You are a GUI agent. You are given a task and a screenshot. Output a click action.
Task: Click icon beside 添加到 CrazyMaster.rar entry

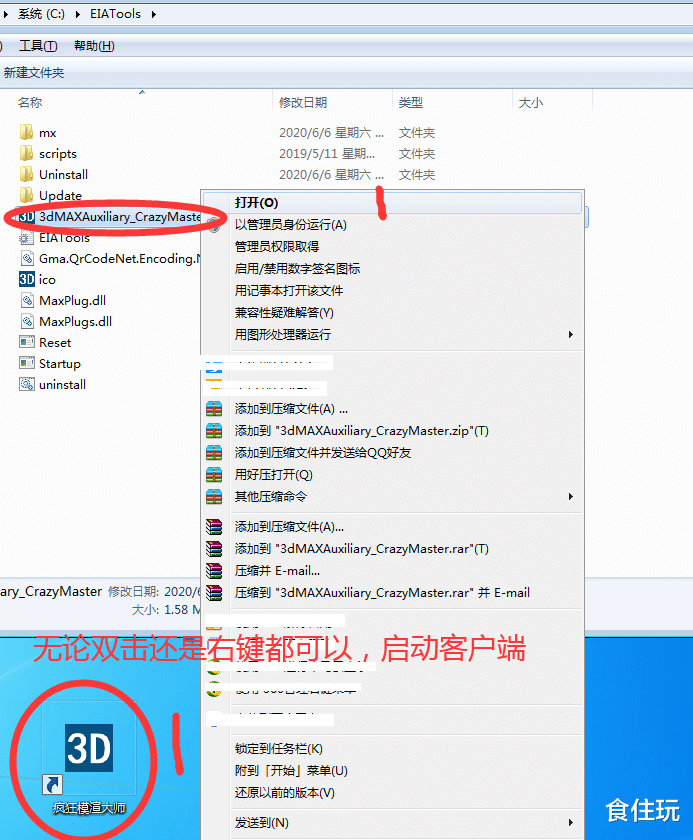pyautogui.click(x=214, y=549)
